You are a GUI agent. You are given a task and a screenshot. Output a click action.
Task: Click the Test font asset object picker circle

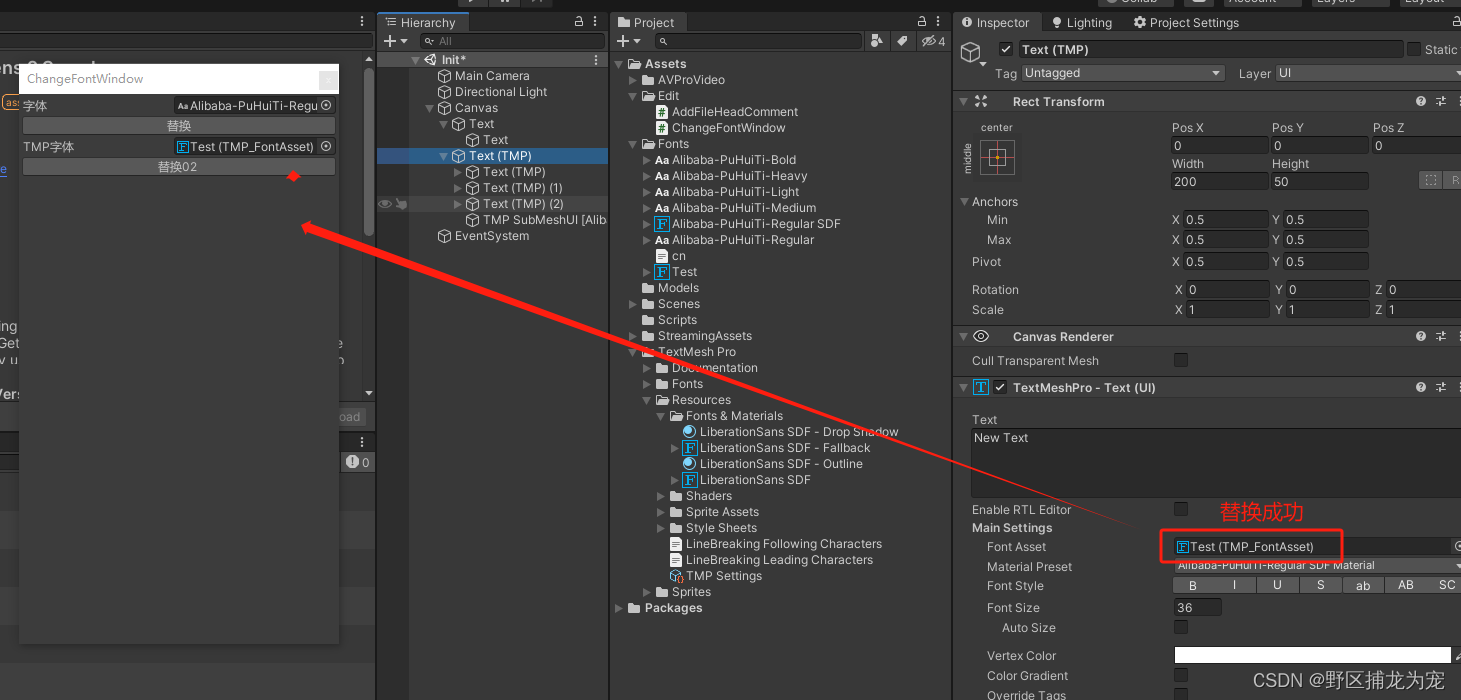[1456, 546]
